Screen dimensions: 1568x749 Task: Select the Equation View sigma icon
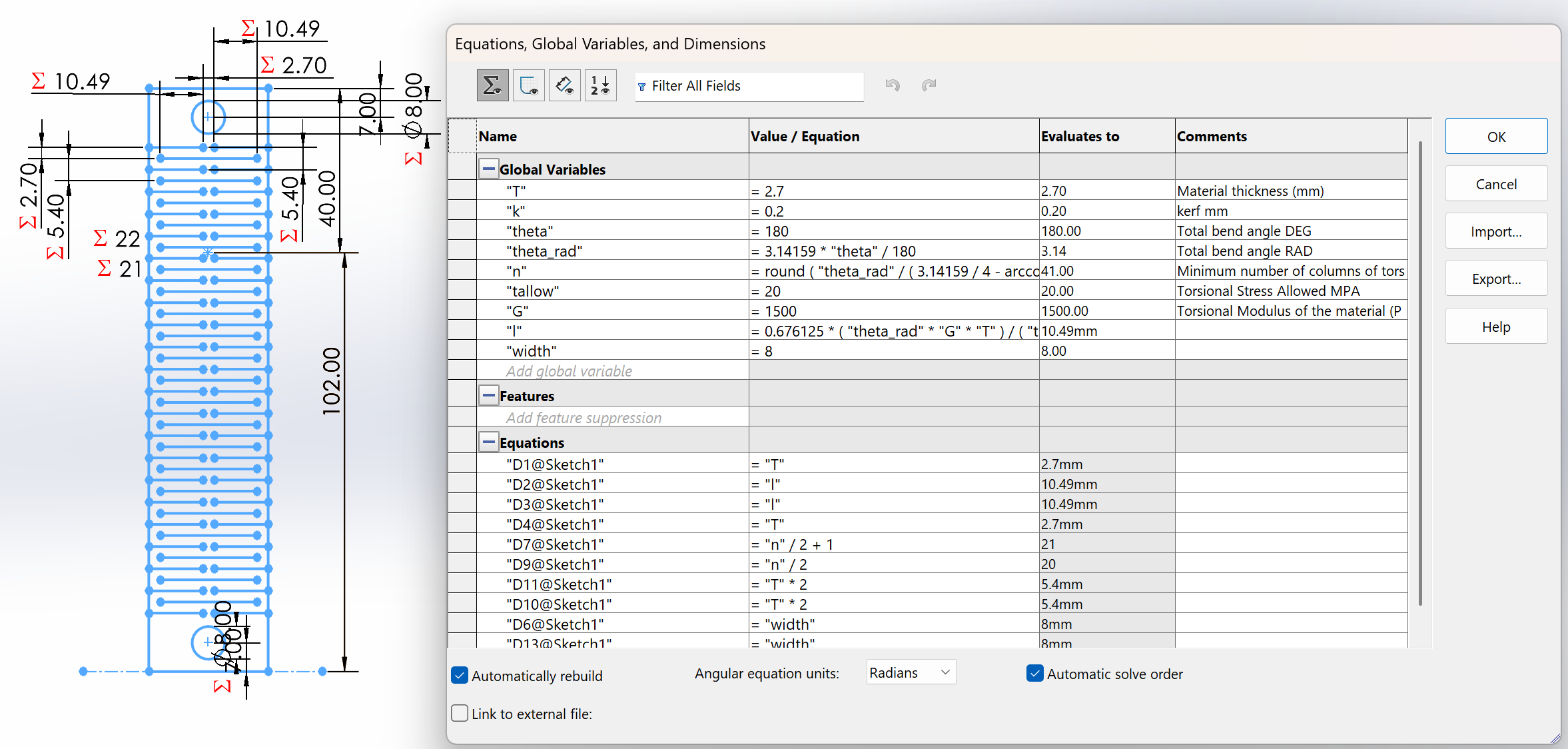pos(492,85)
